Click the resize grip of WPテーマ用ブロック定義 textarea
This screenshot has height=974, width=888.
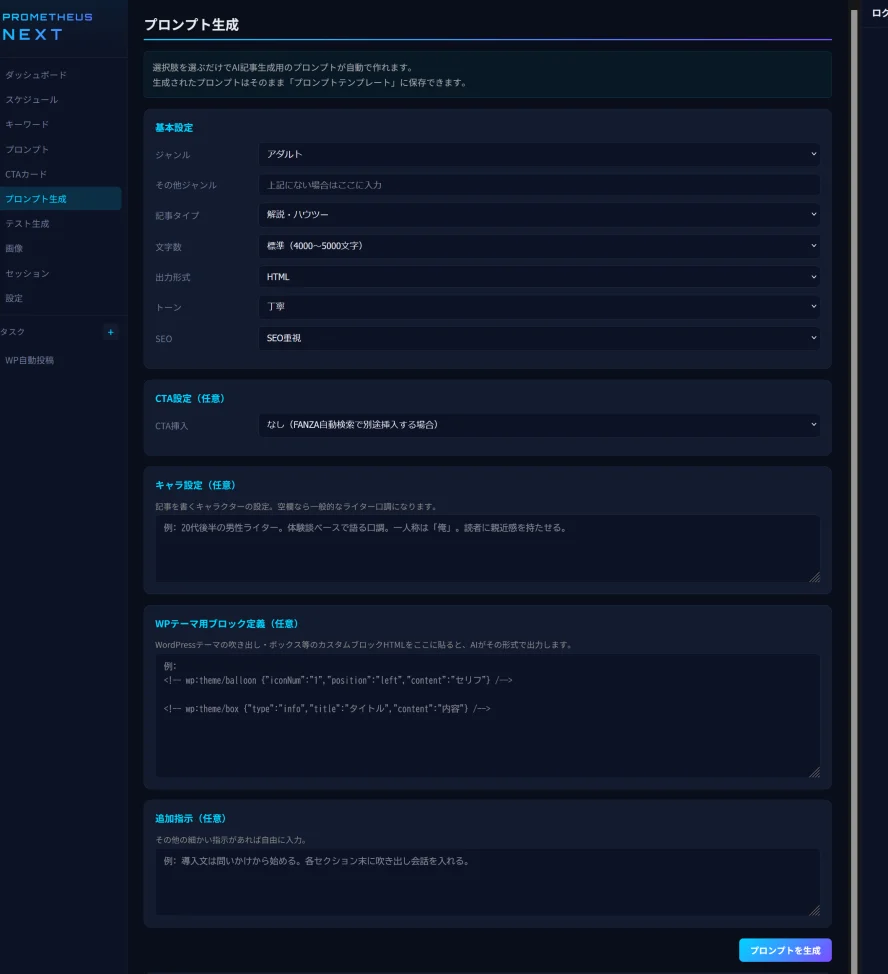(x=815, y=772)
